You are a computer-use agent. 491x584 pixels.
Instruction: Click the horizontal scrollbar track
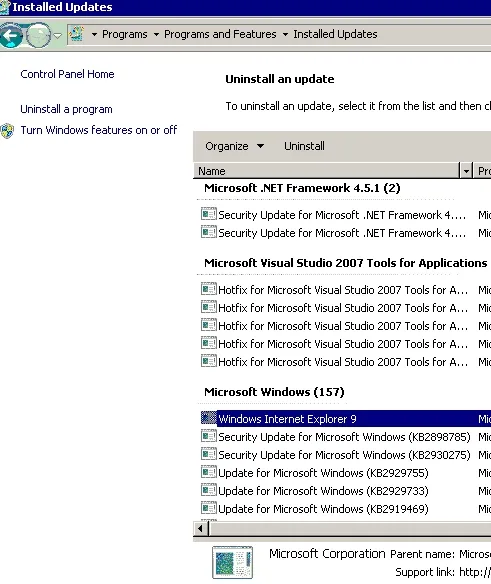click(x=350, y=529)
